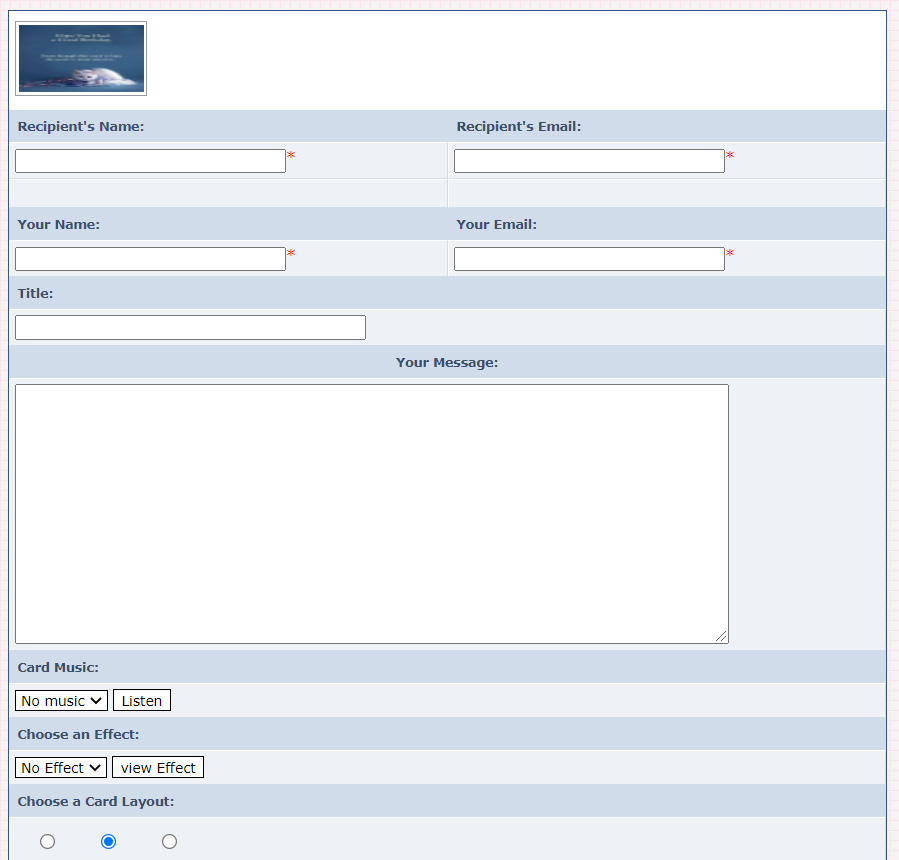899x860 pixels.
Task: Click the 'Your Message:' heading text
Action: pos(447,362)
